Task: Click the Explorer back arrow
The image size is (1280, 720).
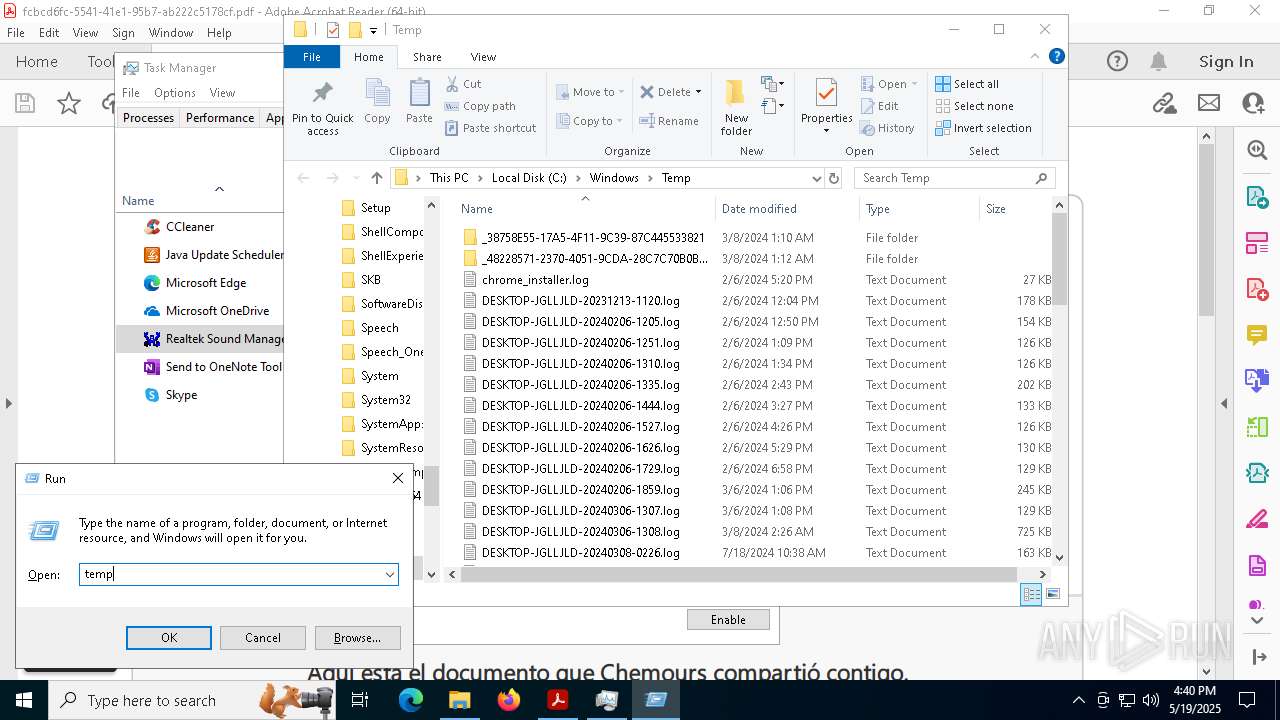Action: [304, 178]
